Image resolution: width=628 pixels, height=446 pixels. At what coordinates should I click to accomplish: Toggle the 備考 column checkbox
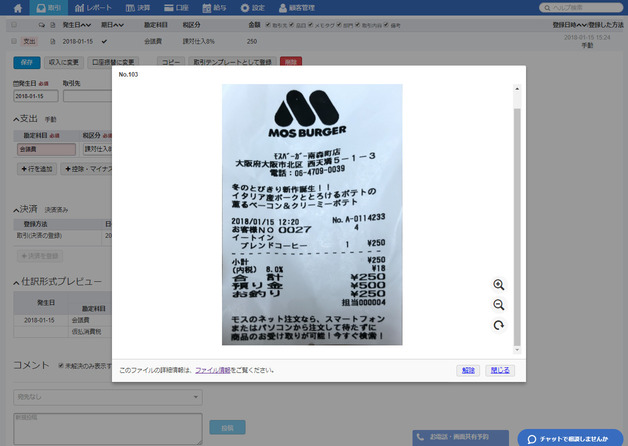[x=386, y=25]
